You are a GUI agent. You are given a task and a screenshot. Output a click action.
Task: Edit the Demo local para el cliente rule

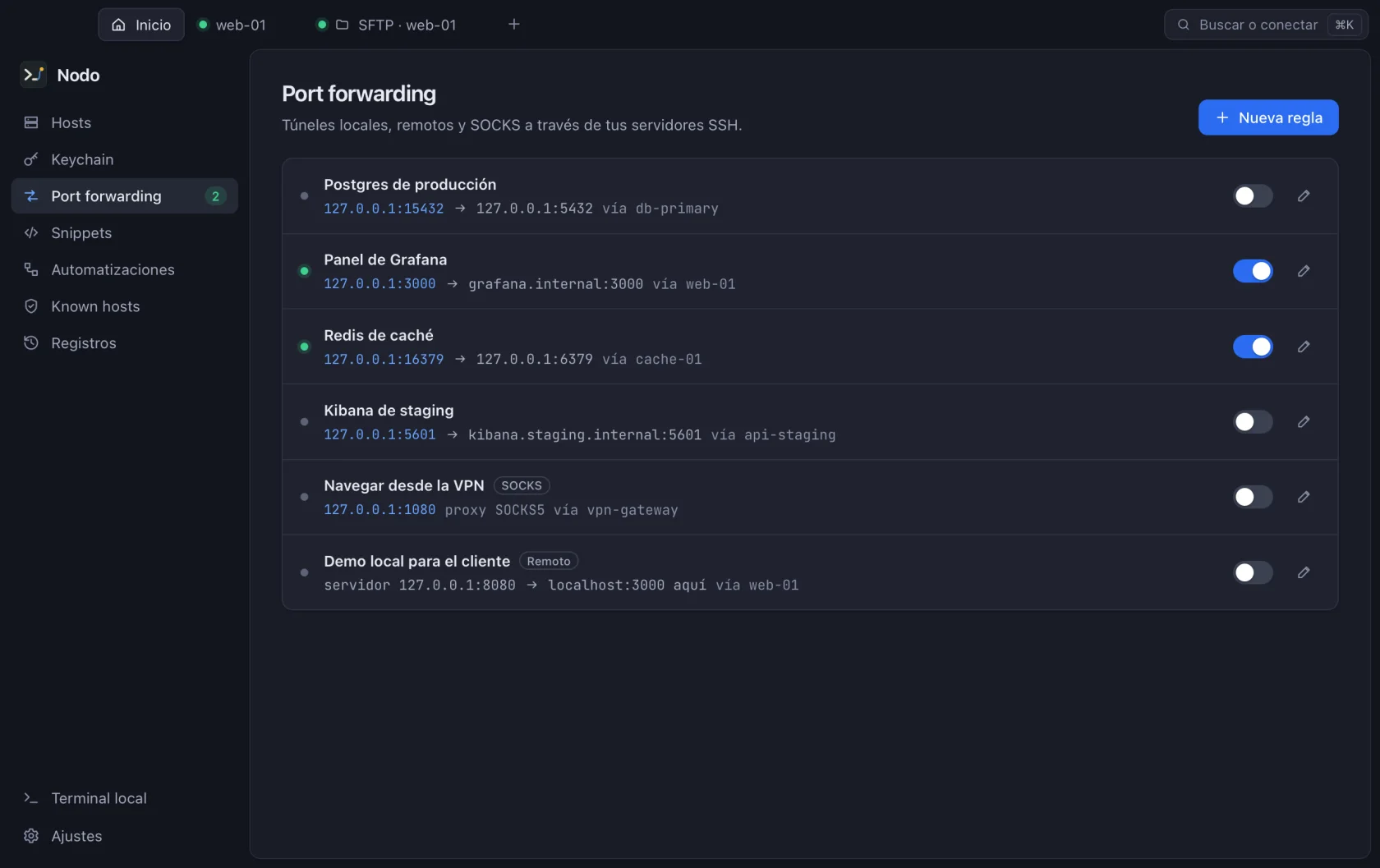click(1304, 572)
